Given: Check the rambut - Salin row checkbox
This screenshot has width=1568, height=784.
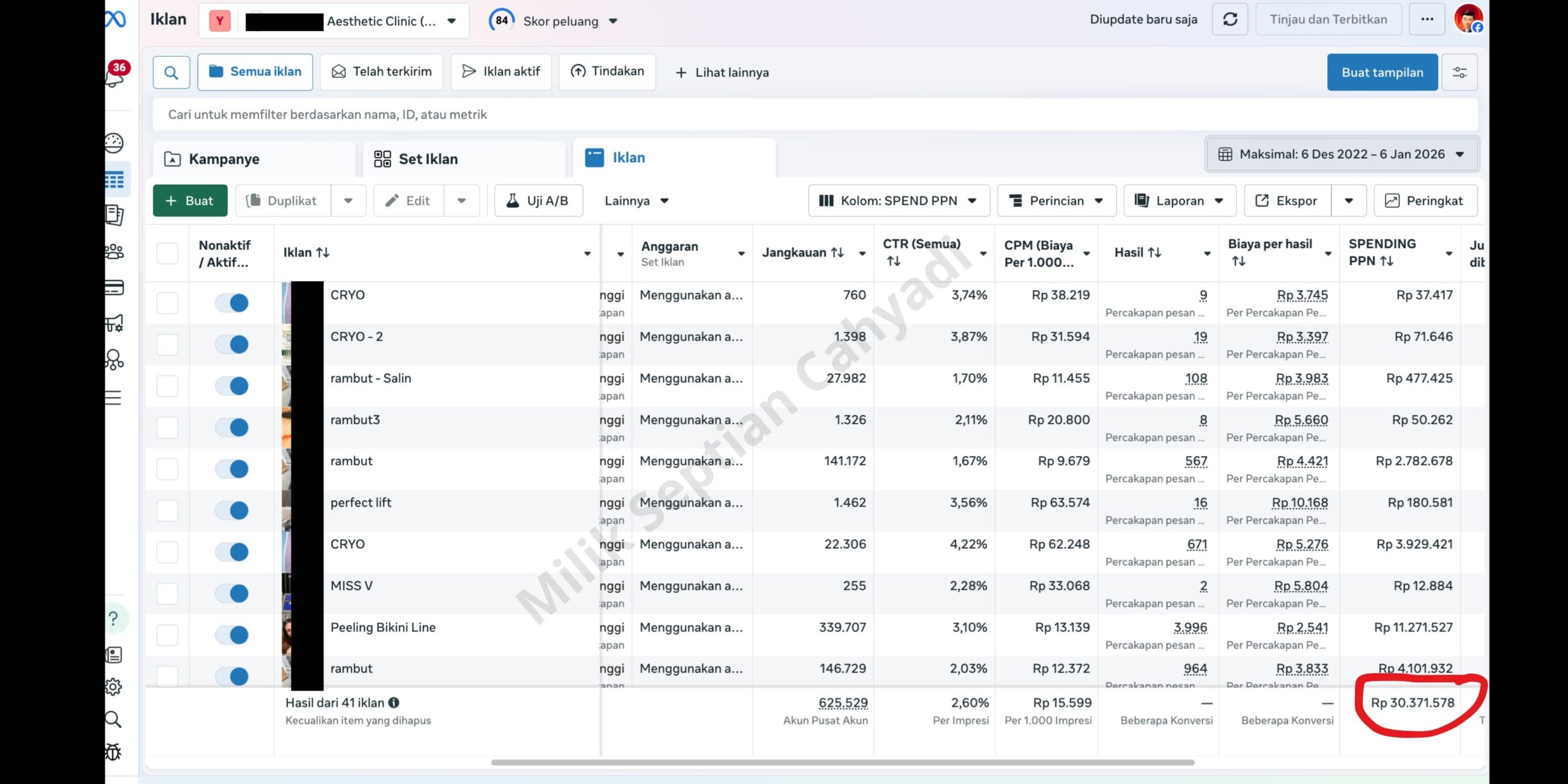Looking at the screenshot, I should click(x=167, y=386).
